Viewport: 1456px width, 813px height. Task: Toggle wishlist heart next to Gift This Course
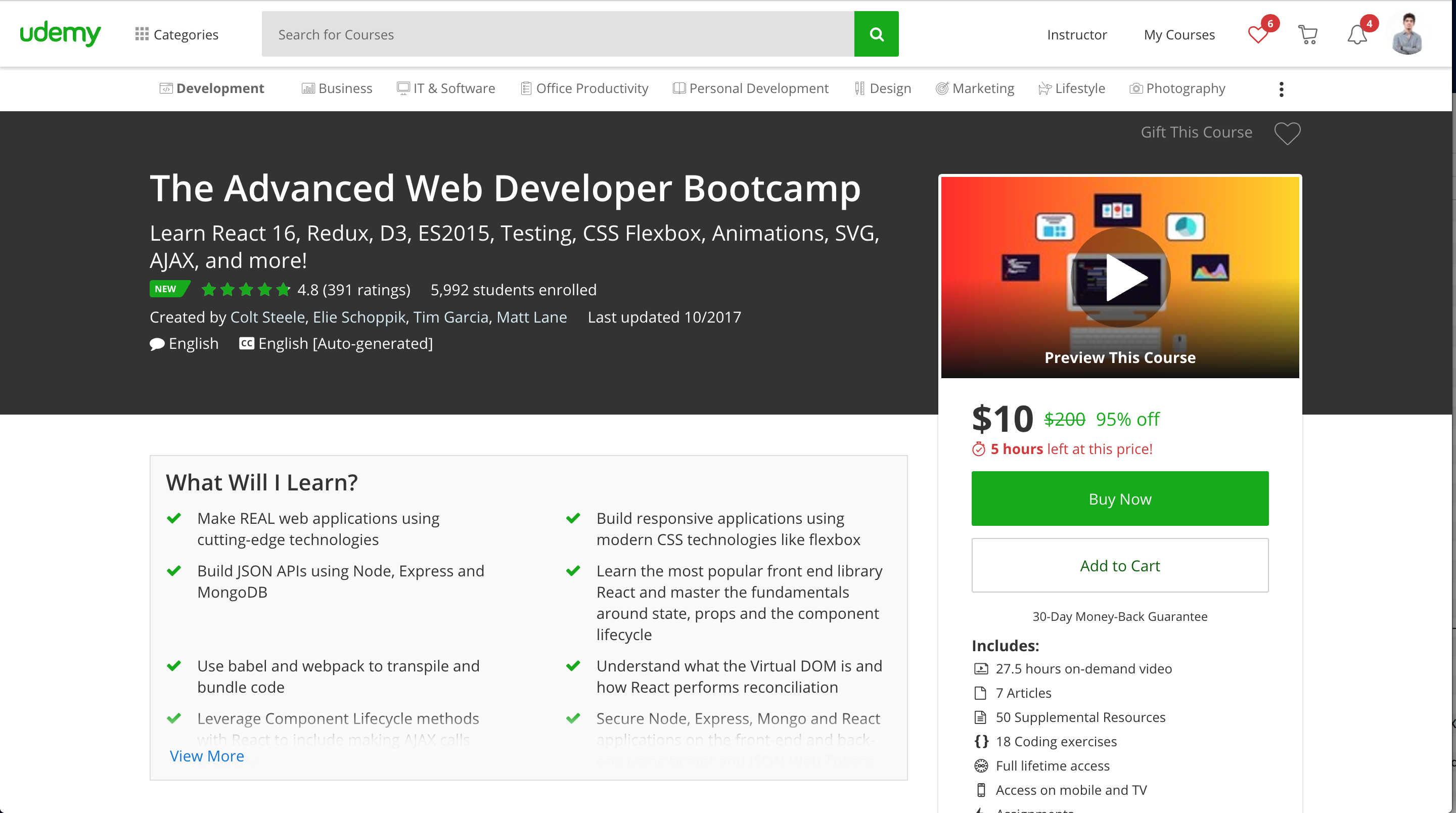tap(1287, 133)
